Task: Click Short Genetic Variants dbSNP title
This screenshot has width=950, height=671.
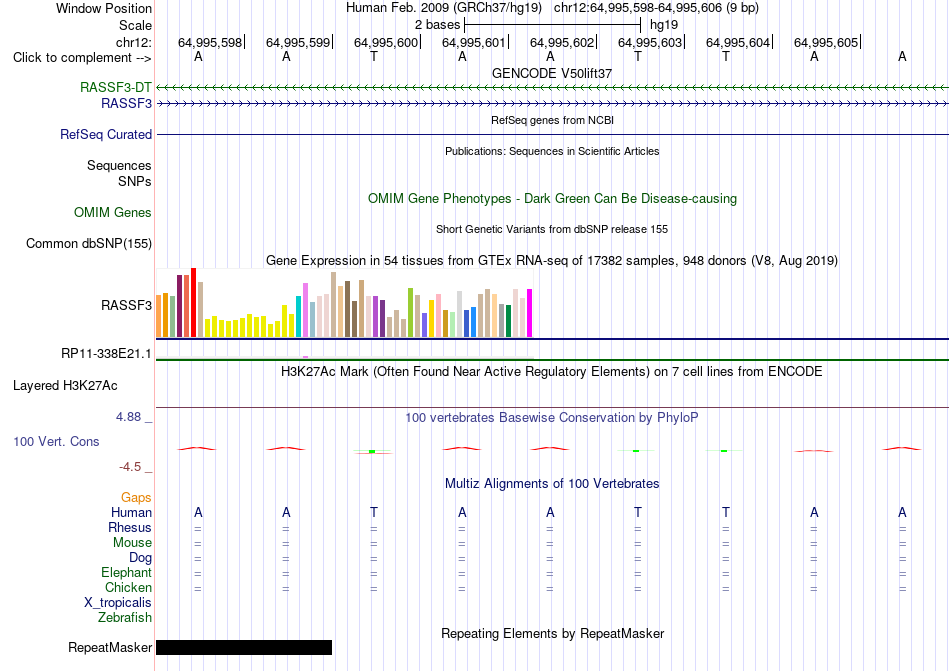Action: click(x=552, y=229)
